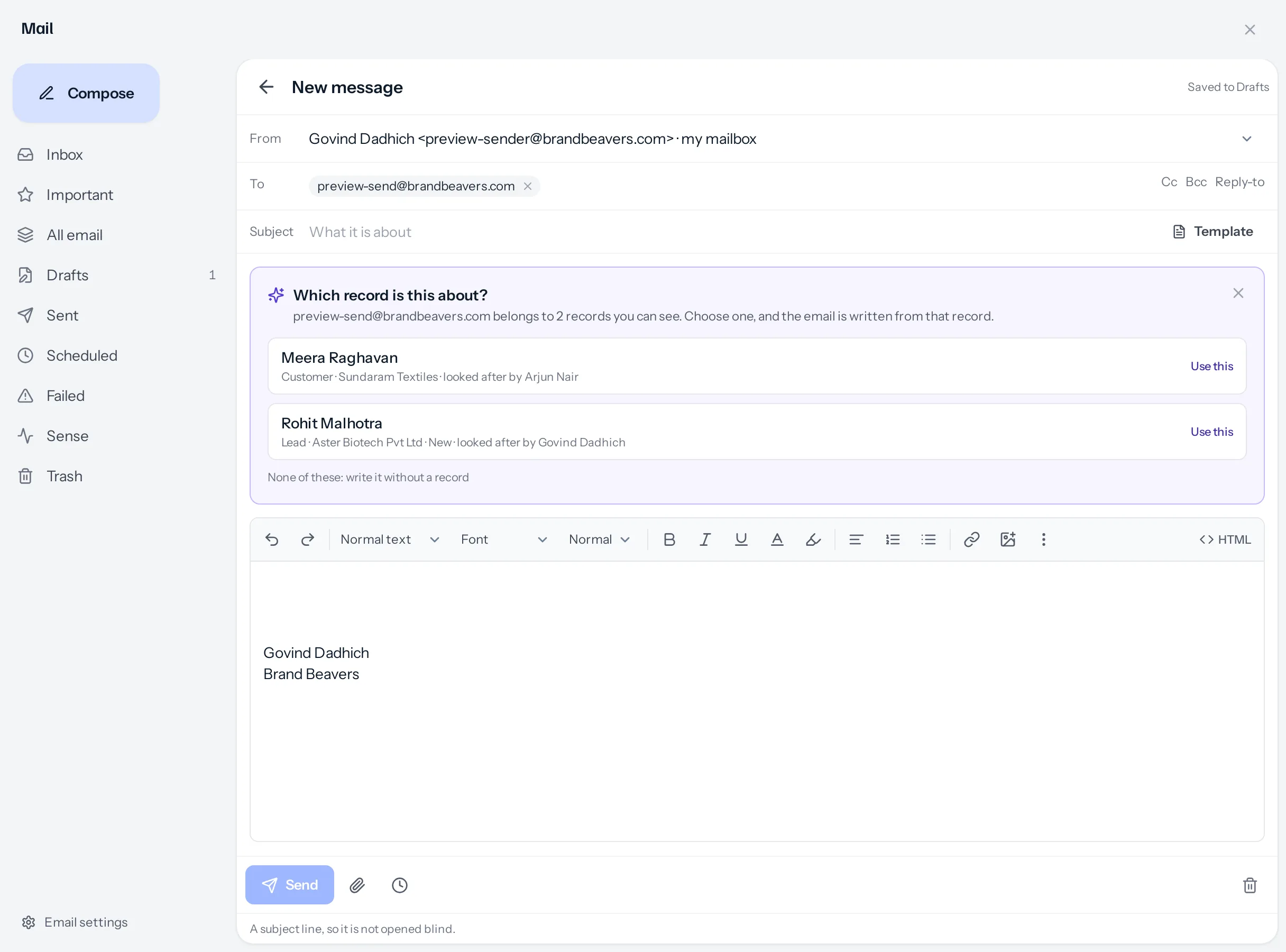Dismiss the record suggestion panel

[x=1238, y=294]
